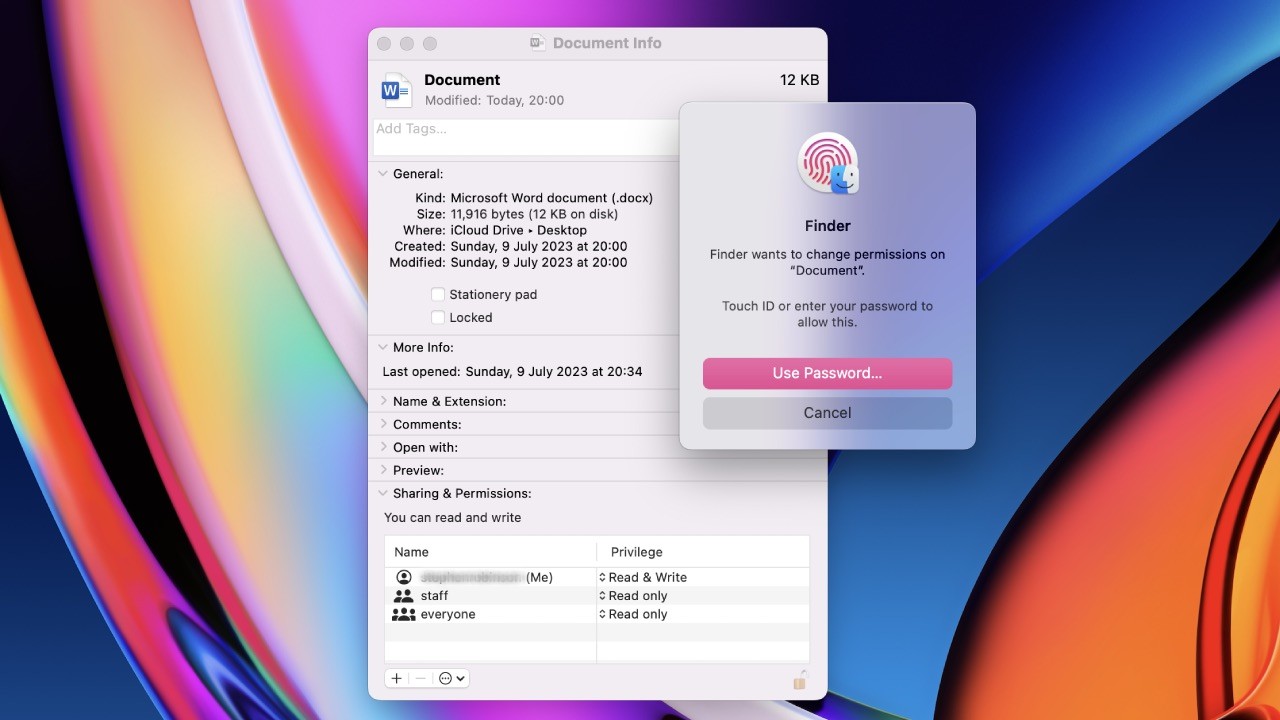Click the "iCloud Drive ▸ Desktop" location text
The image size is (1280, 720).
pos(519,230)
